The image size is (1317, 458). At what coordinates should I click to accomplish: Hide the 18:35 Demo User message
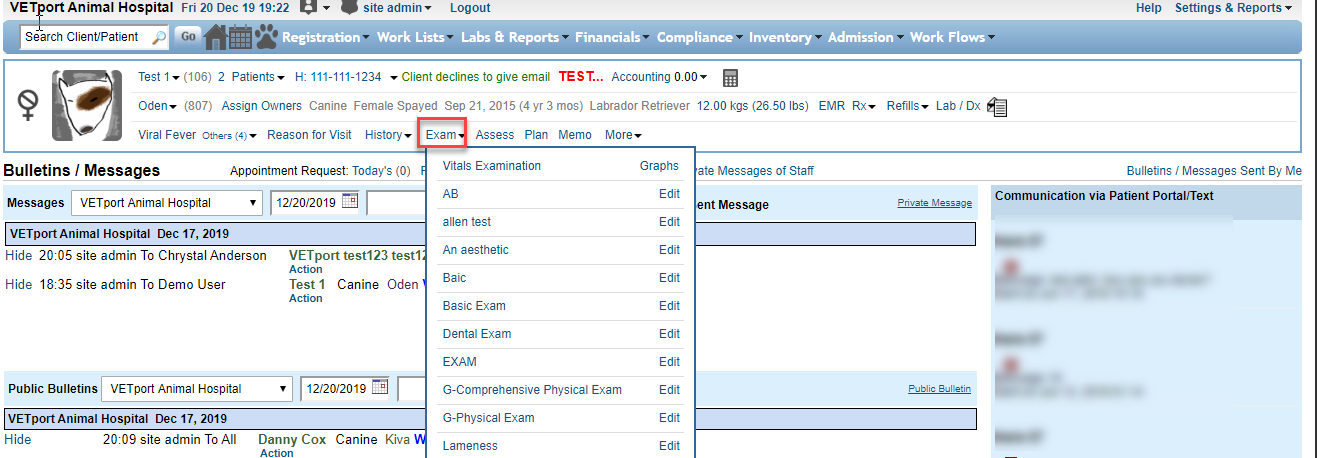point(19,285)
